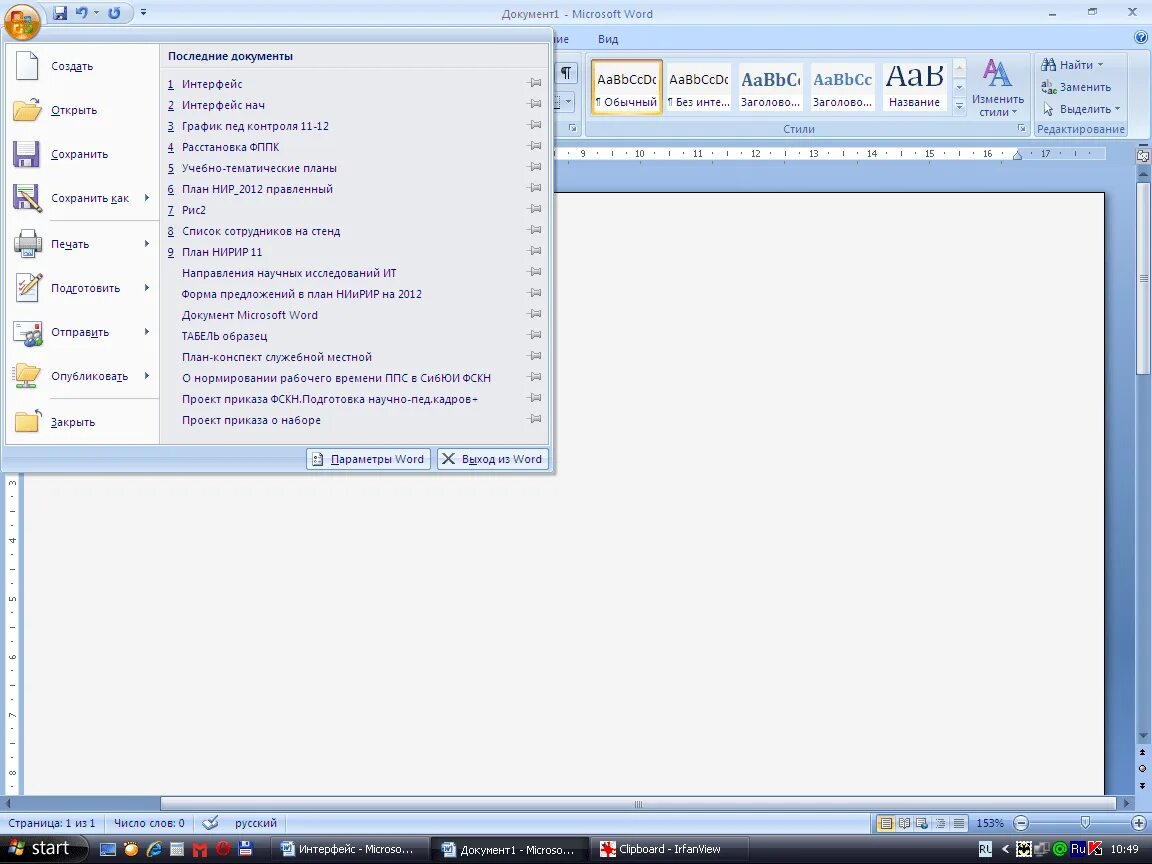Switch to Print Layout view icon
The height and width of the screenshot is (864, 1152).
pyautogui.click(x=886, y=823)
